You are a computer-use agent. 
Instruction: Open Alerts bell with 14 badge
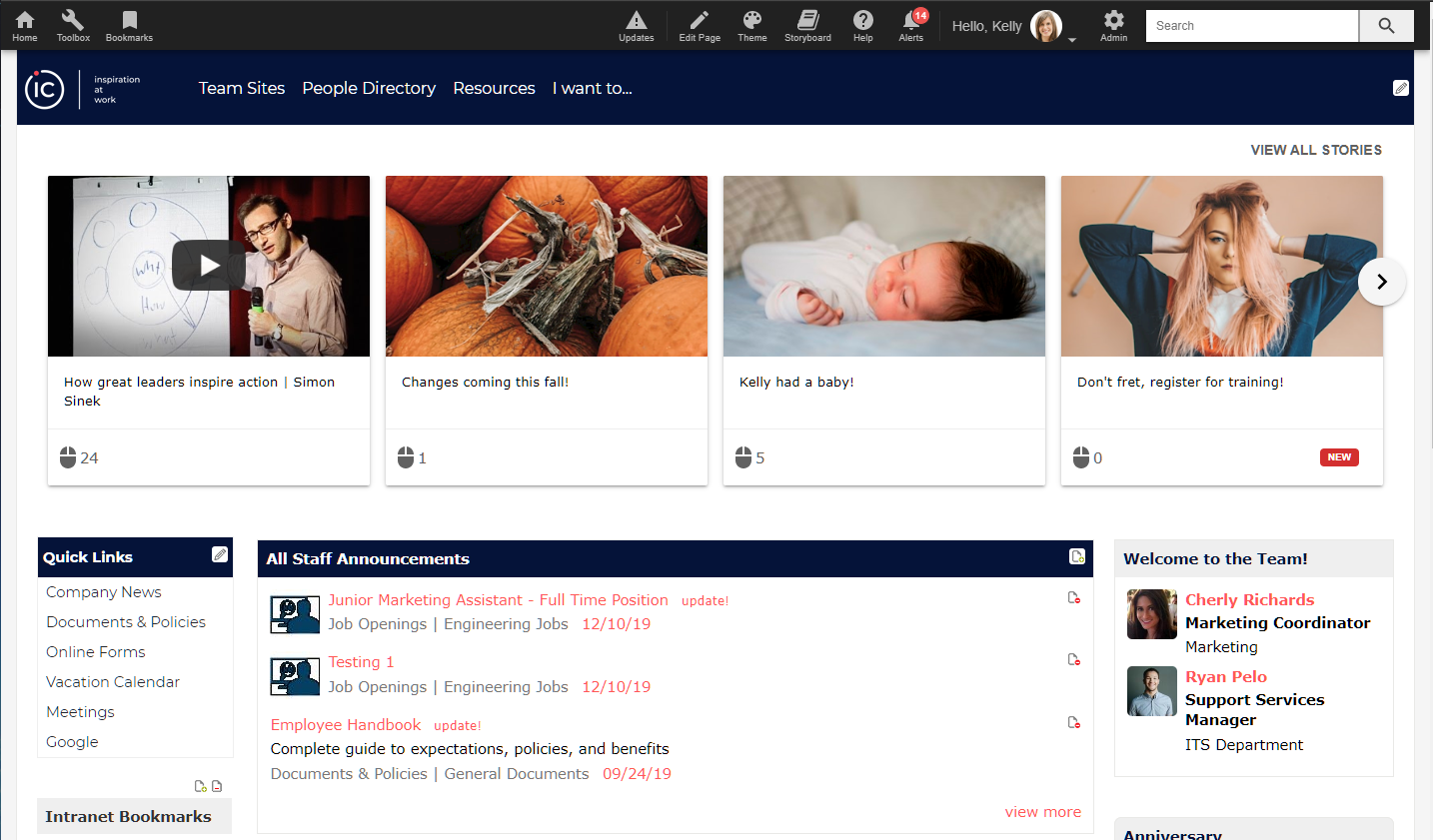click(x=911, y=26)
